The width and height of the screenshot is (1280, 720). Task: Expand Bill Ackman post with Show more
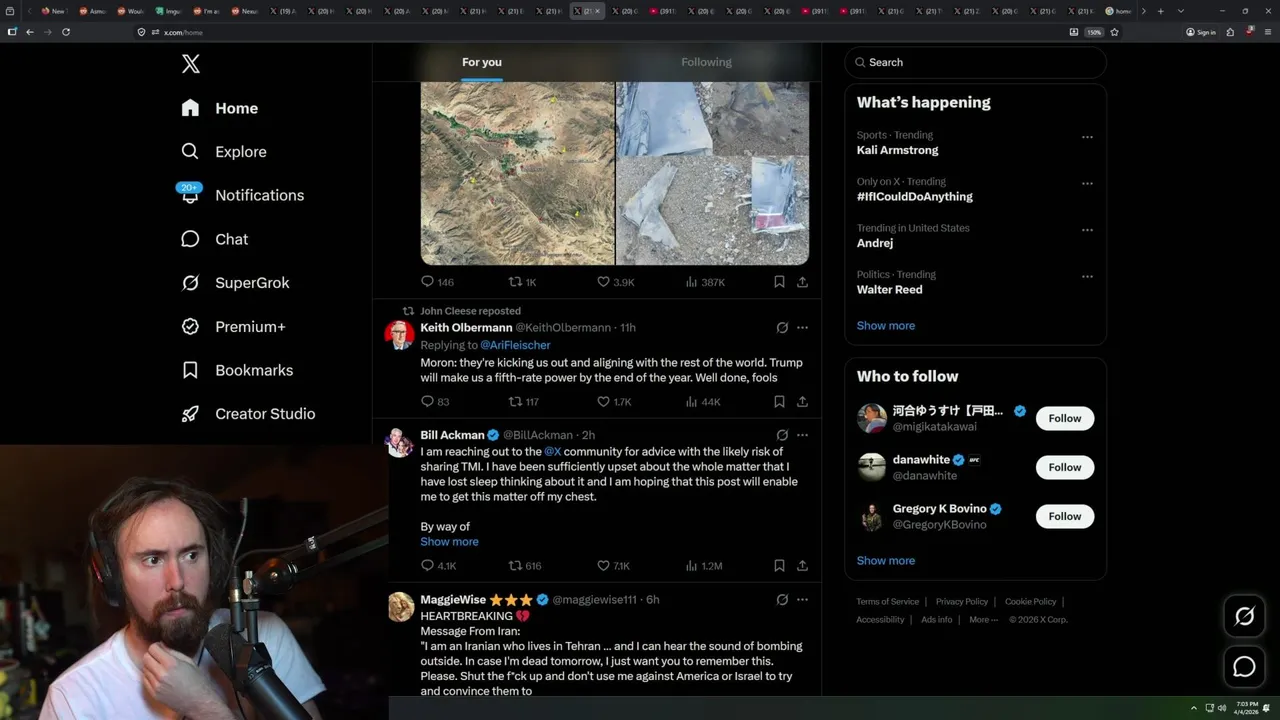449,541
